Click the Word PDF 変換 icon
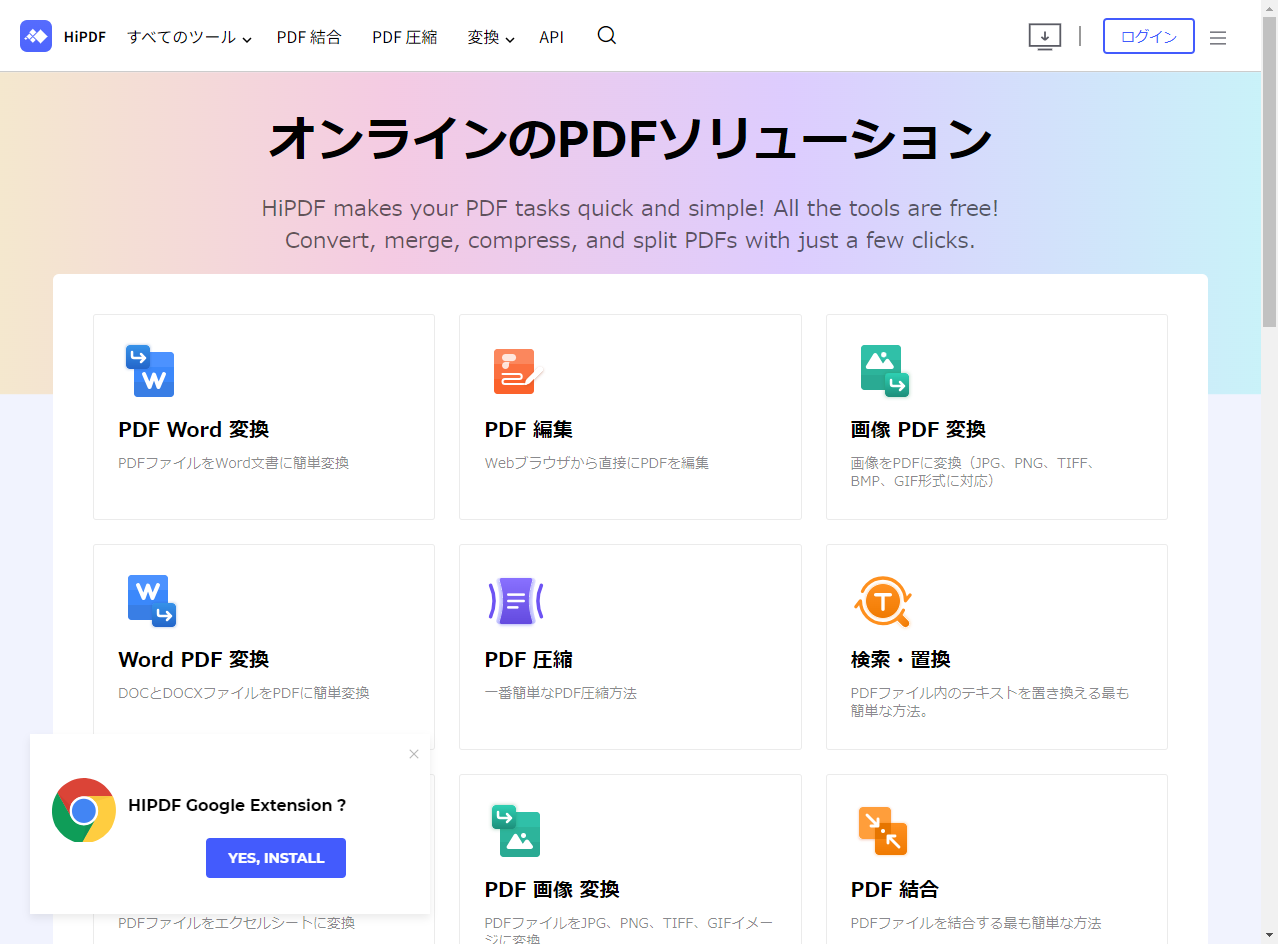1278x944 pixels. [151, 601]
